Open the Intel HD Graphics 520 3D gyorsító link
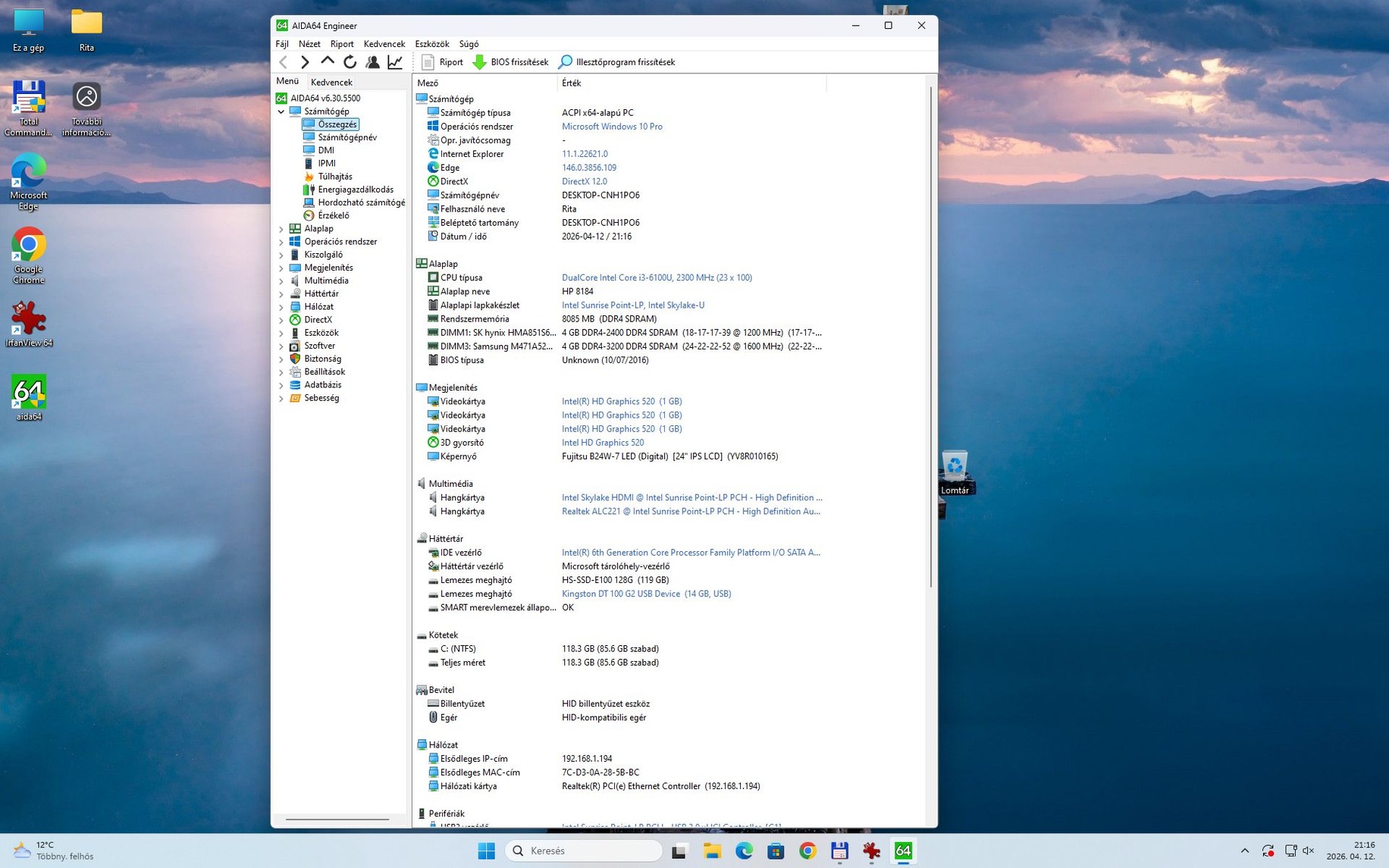 pos(603,443)
